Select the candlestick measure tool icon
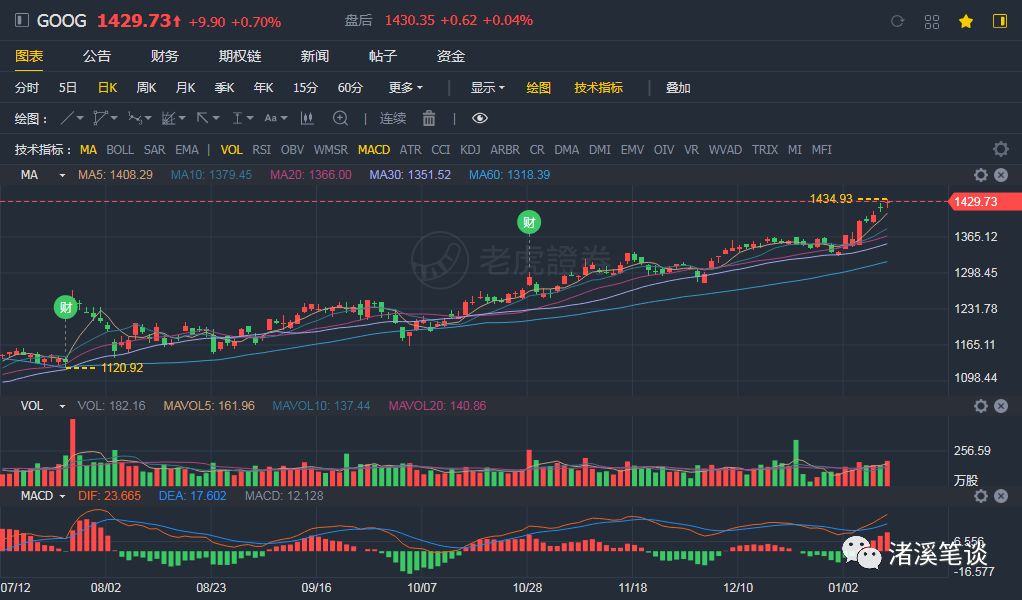Screen dimensions: 1022x600 click(307, 118)
